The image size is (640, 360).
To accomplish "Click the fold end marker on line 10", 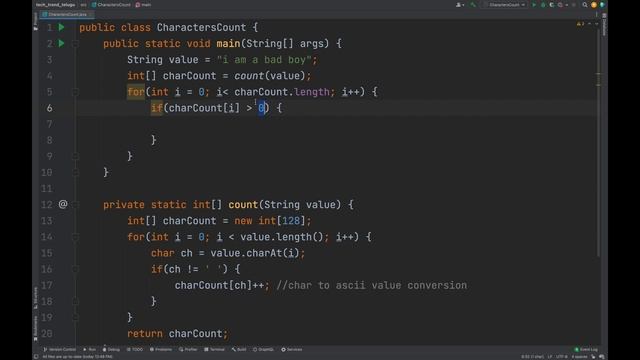I will (x=76, y=172).
